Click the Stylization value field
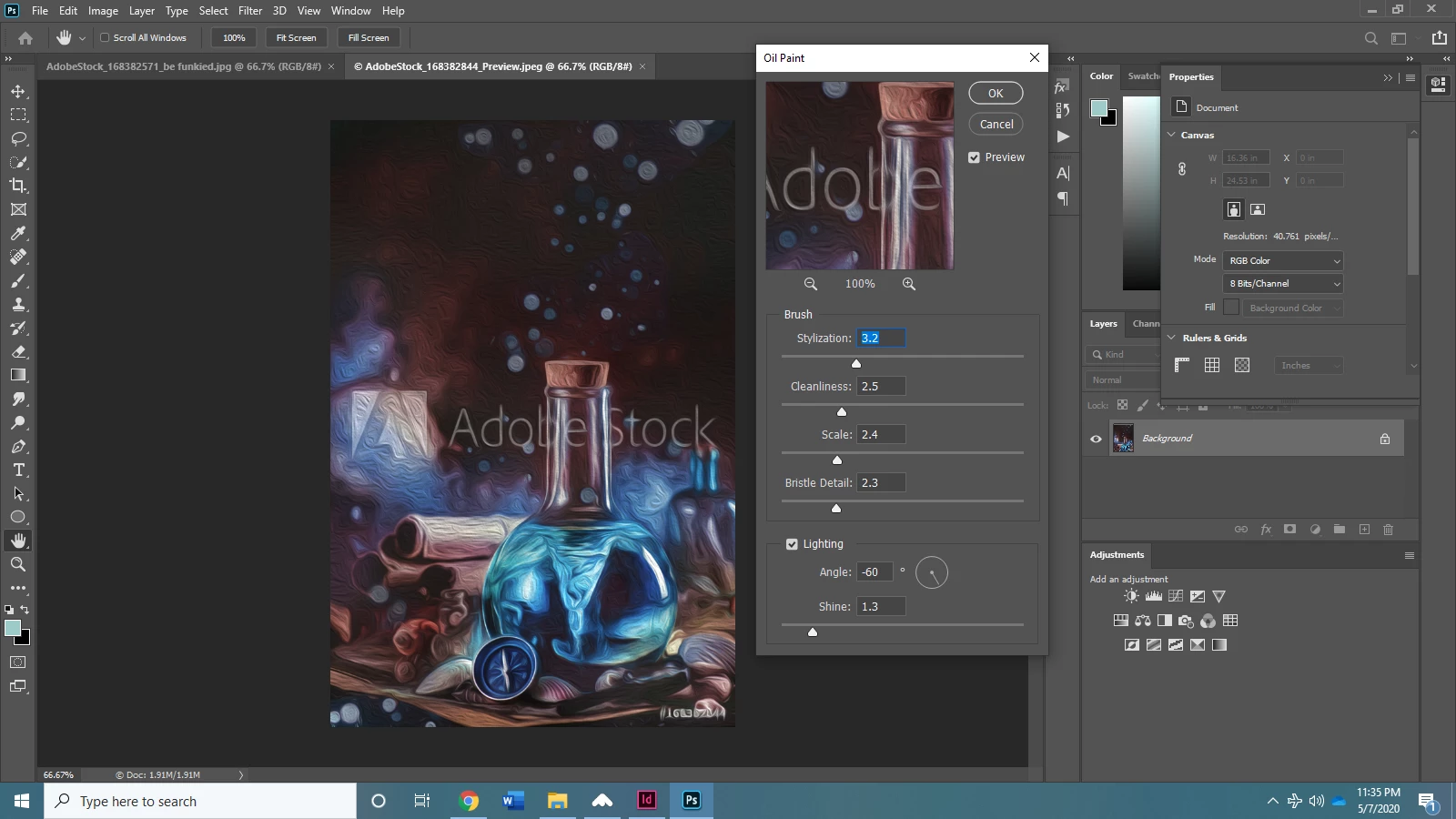This screenshot has width=1456, height=819. point(881,339)
